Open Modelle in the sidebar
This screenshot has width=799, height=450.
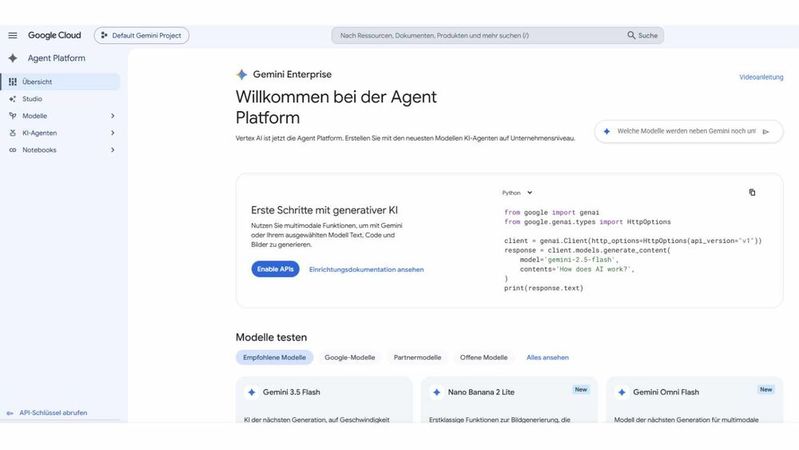pyautogui.click(x=61, y=116)
